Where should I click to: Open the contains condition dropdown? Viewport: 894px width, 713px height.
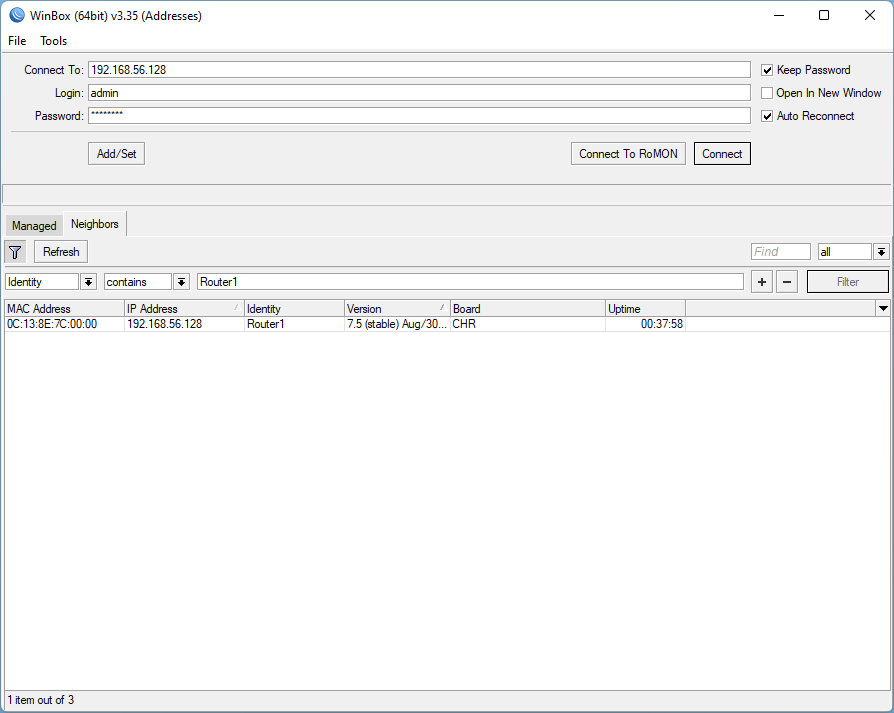181,281
